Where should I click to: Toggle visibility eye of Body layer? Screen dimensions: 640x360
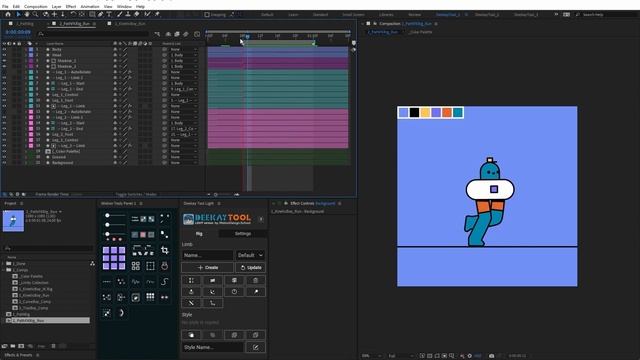(4, 49)
